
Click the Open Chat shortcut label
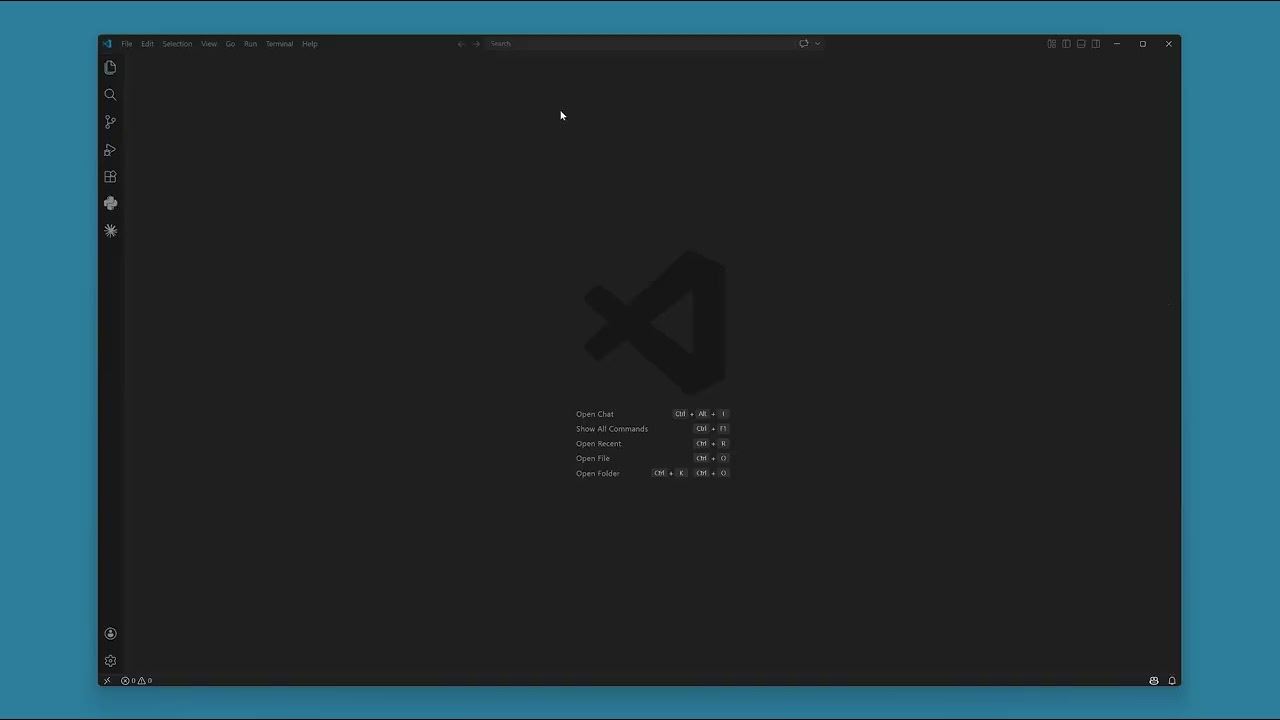595,414
